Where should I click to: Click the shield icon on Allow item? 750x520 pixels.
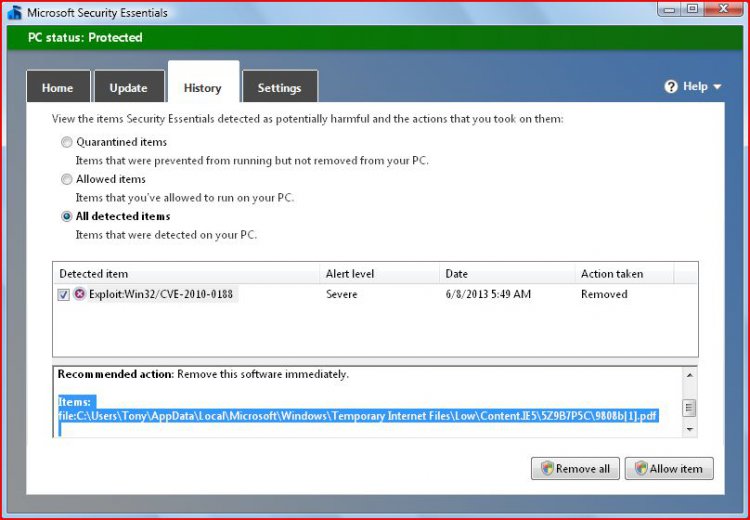[x=641, y=468]
